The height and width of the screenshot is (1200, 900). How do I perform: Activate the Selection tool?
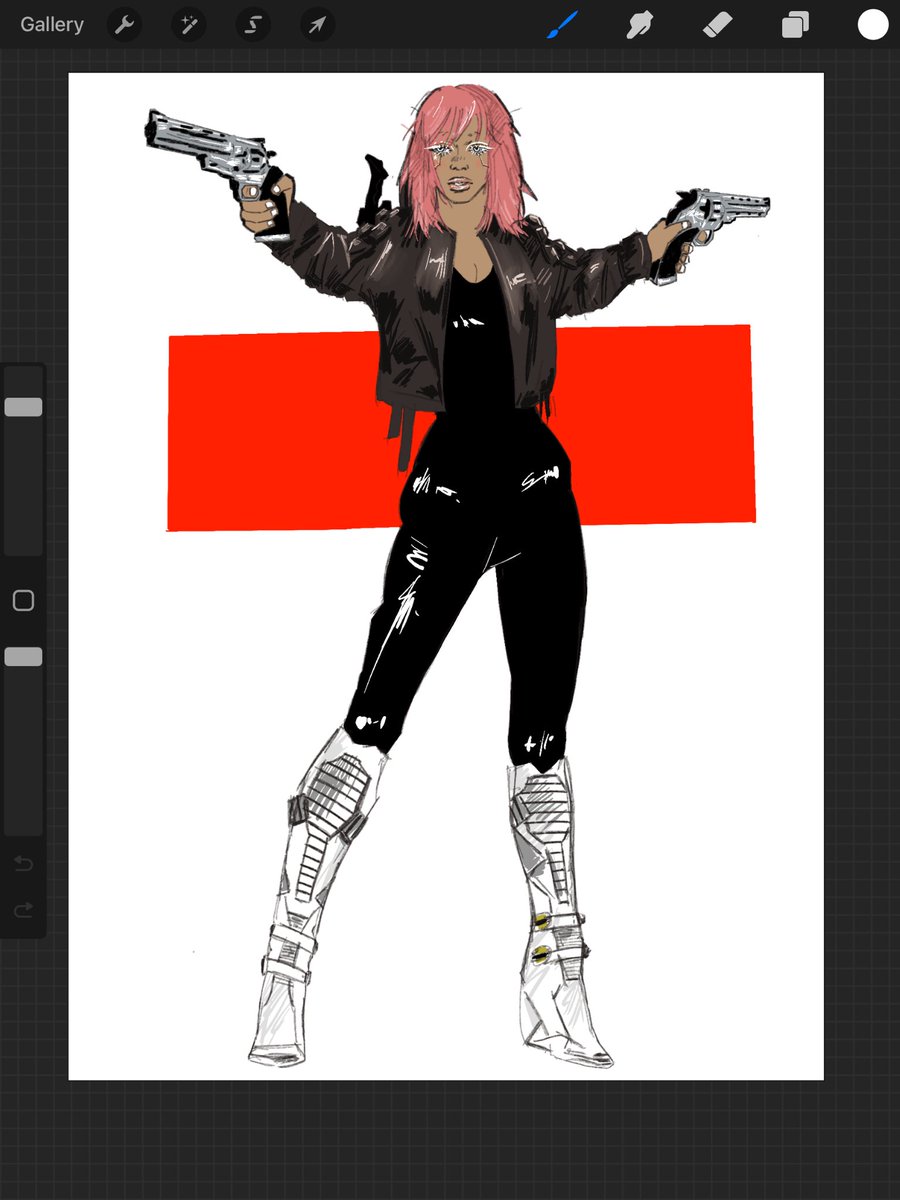click(253, 25)
